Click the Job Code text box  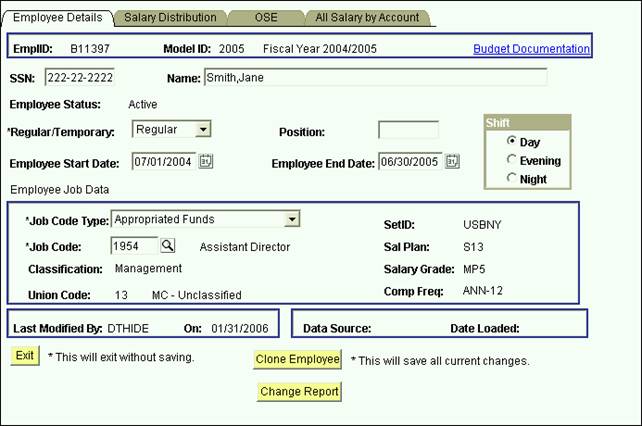133,245
